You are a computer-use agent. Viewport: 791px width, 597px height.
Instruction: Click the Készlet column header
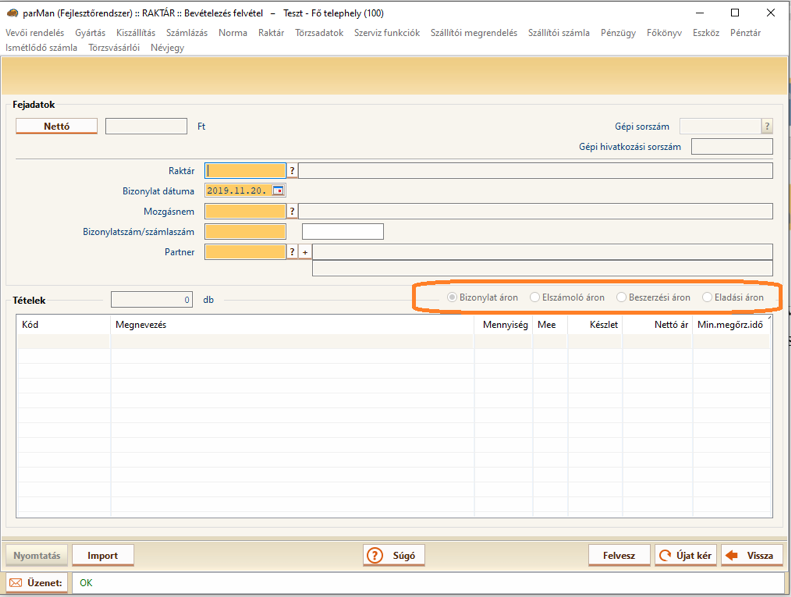[595, 325]
